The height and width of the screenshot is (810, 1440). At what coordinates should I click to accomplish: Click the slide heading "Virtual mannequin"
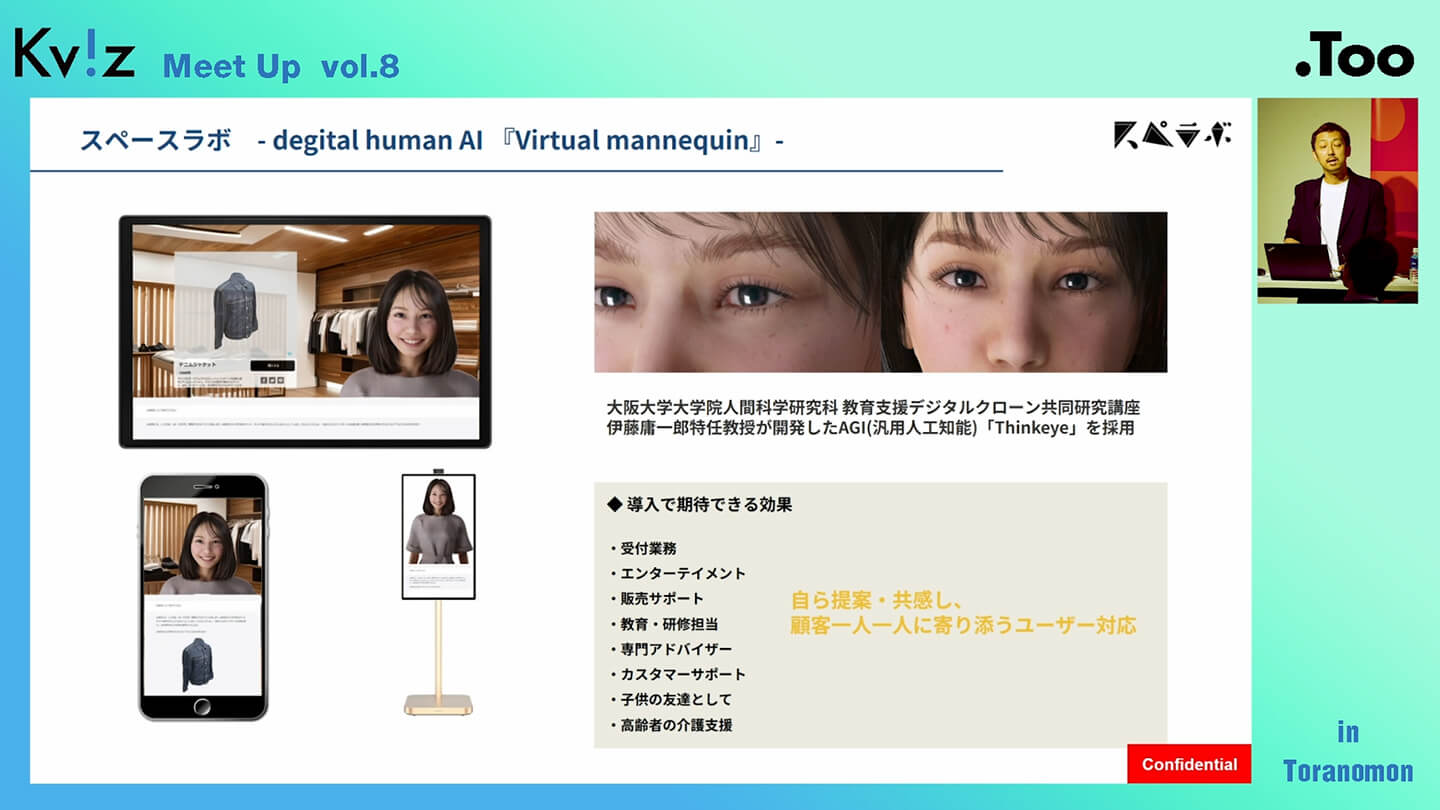(633, 140)
